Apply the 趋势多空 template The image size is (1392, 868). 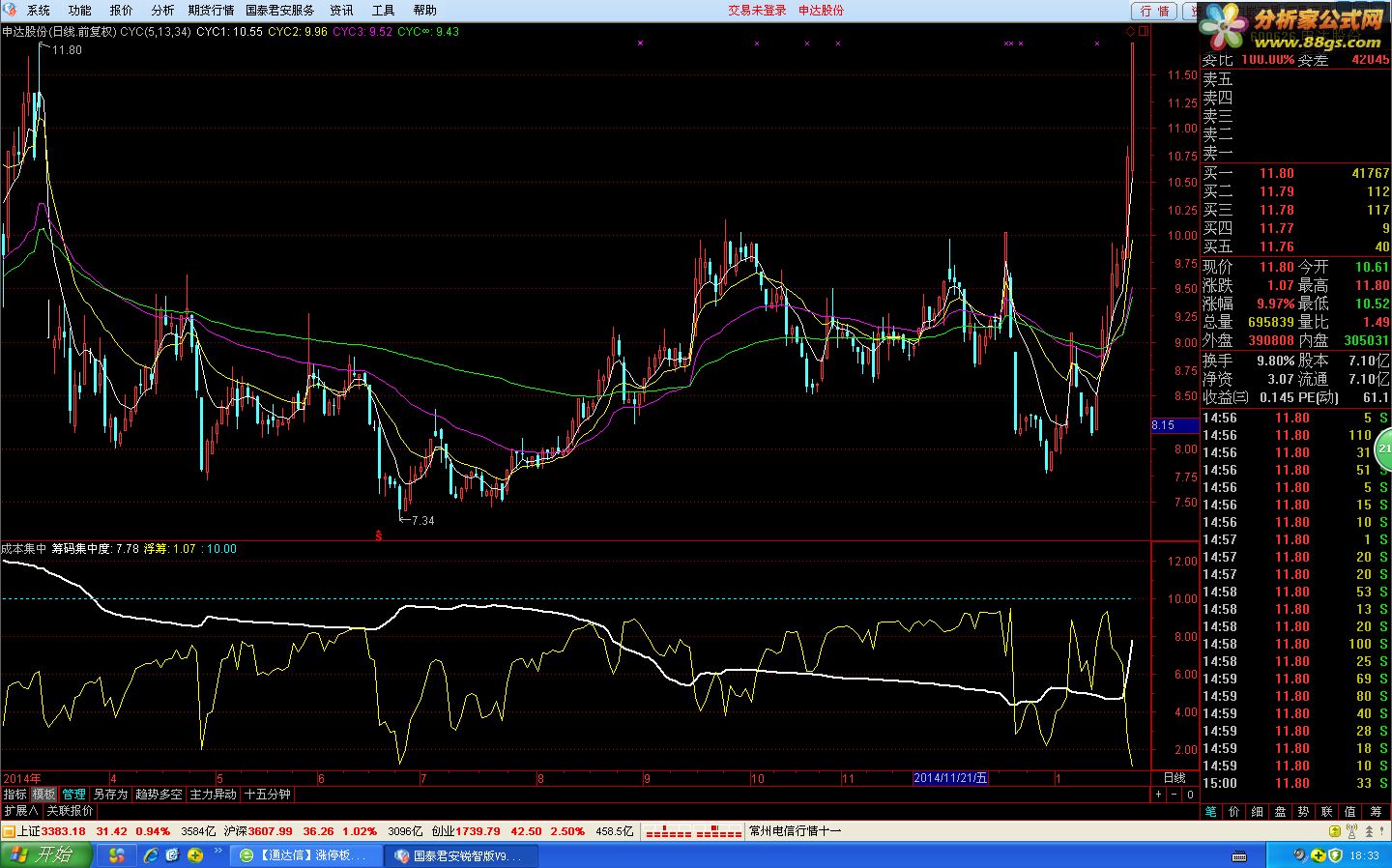click(159, 795)
